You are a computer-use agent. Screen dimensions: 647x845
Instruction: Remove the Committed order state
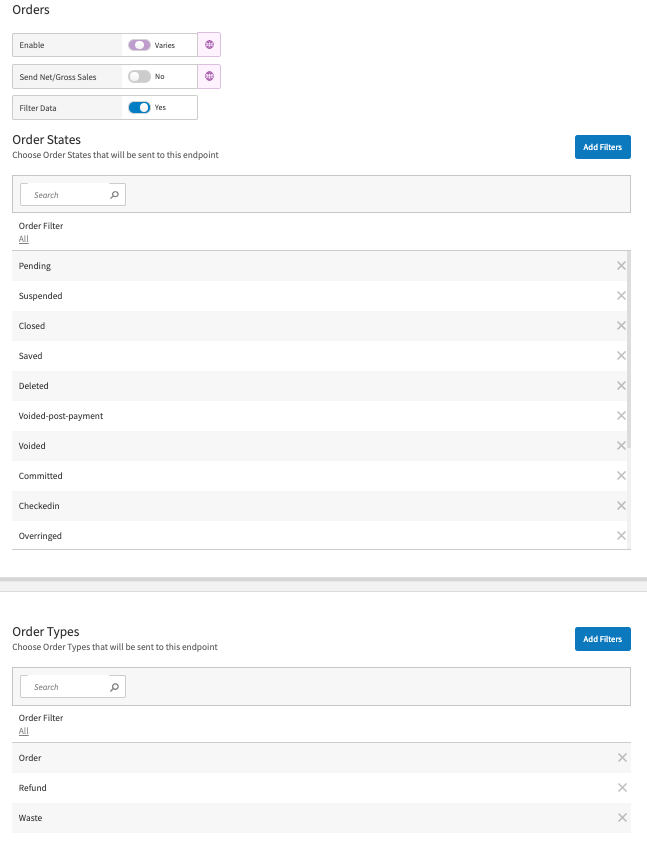[x=621, y=476]
